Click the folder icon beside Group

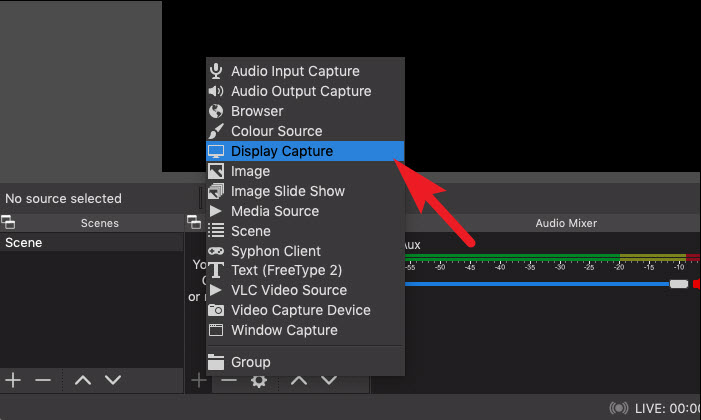pos(216,362)
